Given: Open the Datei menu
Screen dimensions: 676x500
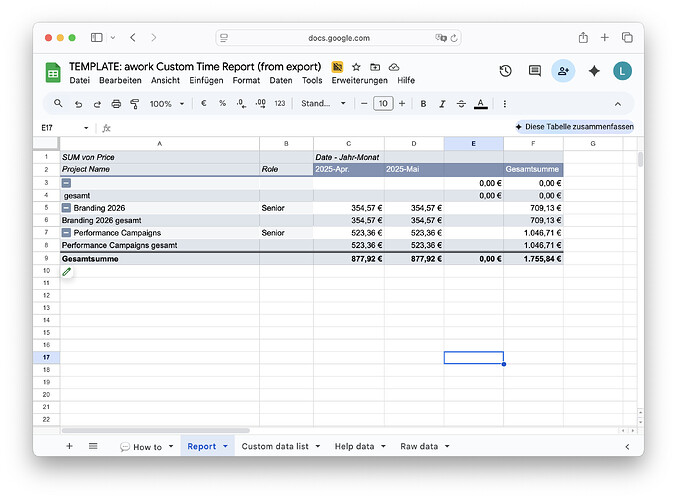Looking at the screenshot, I should point(80,81).
